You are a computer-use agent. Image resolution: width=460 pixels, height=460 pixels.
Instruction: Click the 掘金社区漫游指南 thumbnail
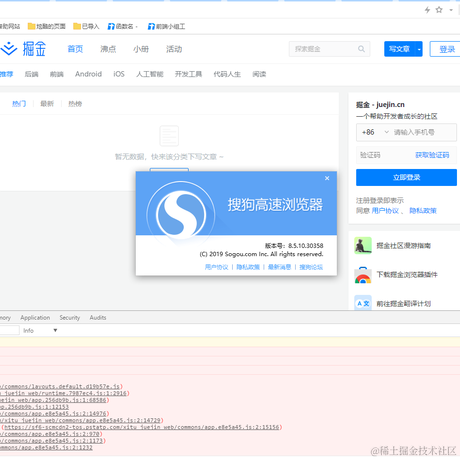363,246
